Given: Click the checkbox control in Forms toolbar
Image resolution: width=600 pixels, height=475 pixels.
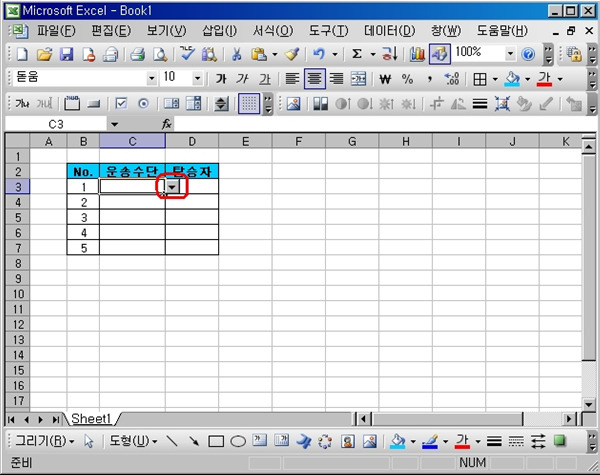Looking at the screenshot, I should (121, 103).
